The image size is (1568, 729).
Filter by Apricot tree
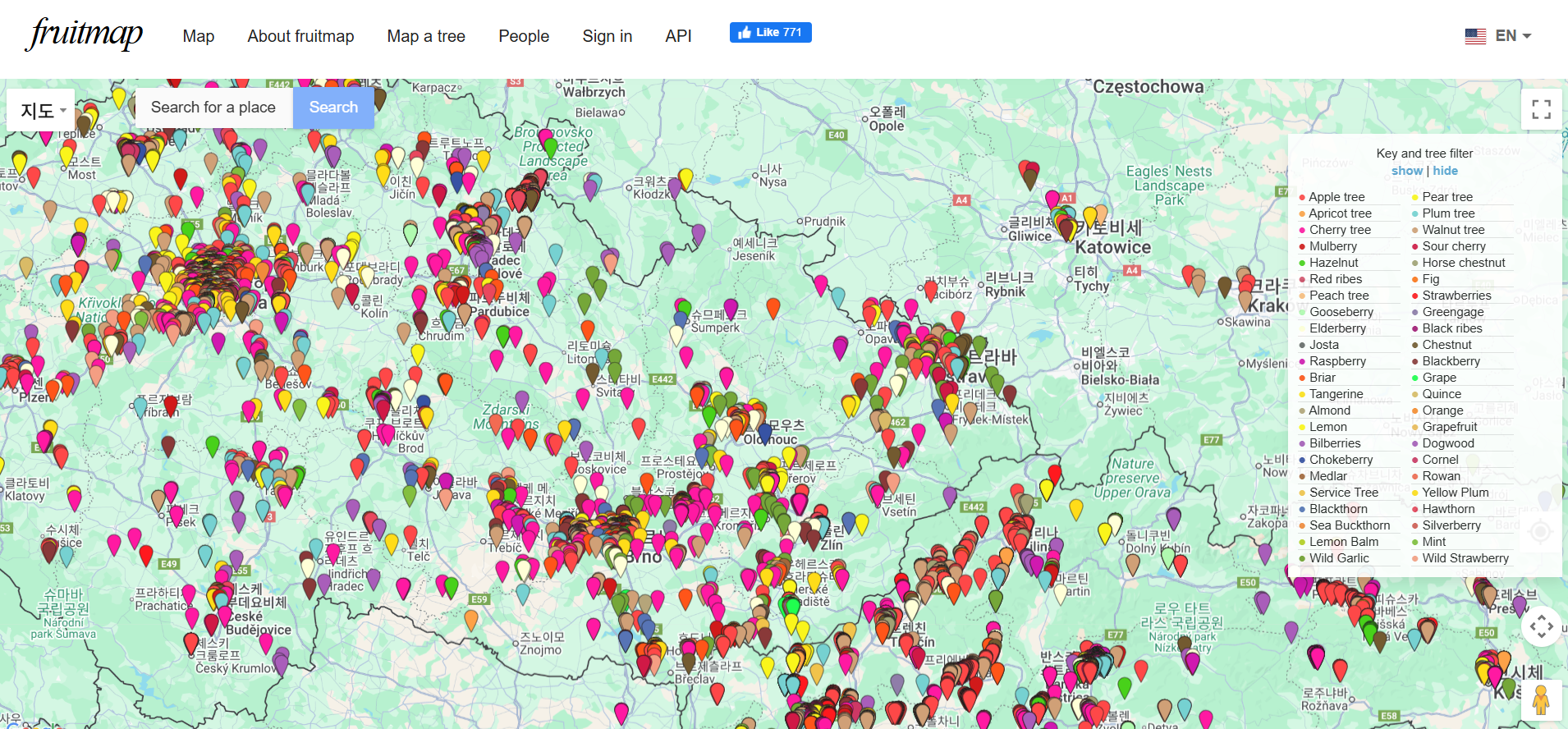(1340, 213)
